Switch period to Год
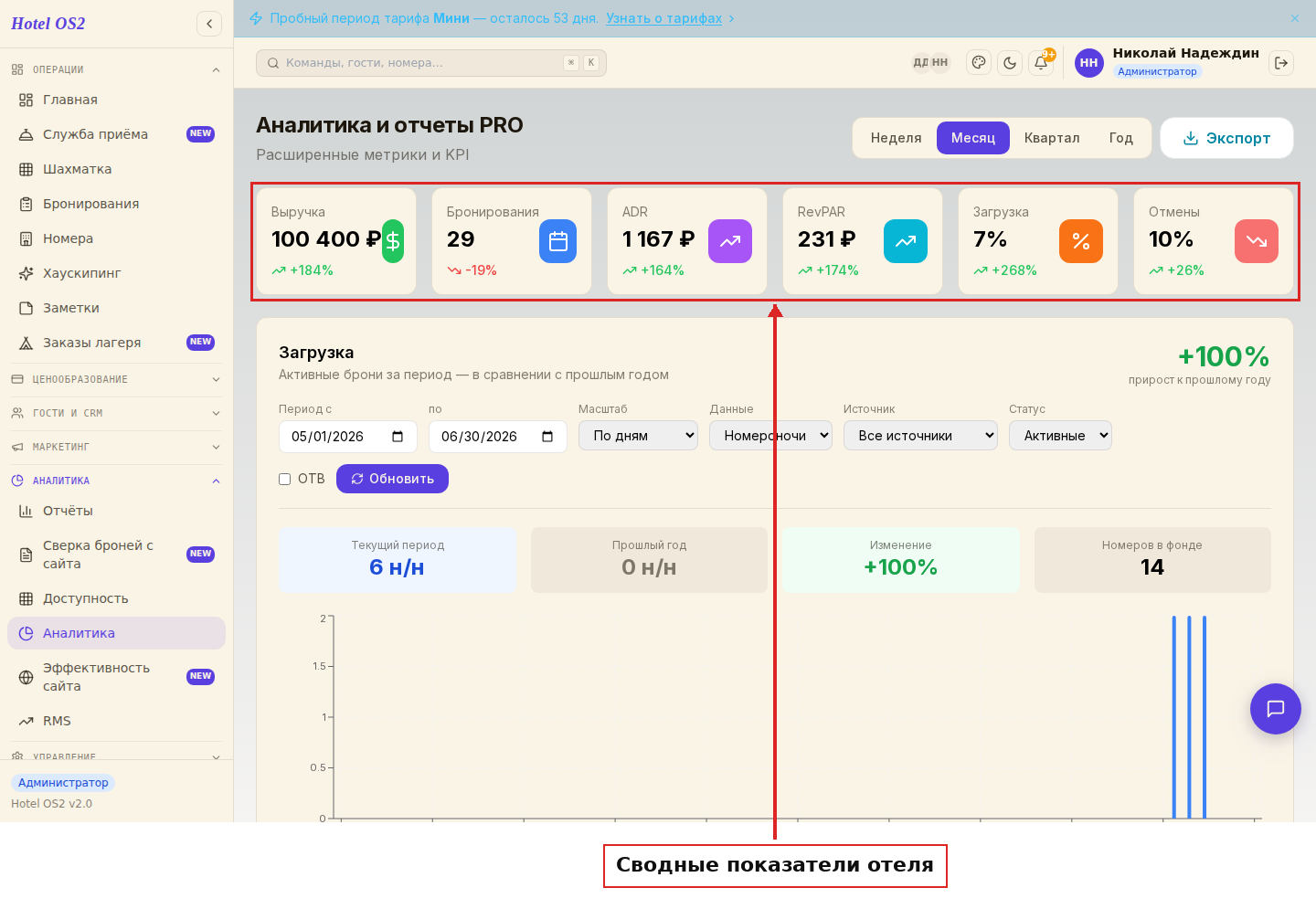The width and height of the screenshot is (1316, 909). [x=1121, y=138]
